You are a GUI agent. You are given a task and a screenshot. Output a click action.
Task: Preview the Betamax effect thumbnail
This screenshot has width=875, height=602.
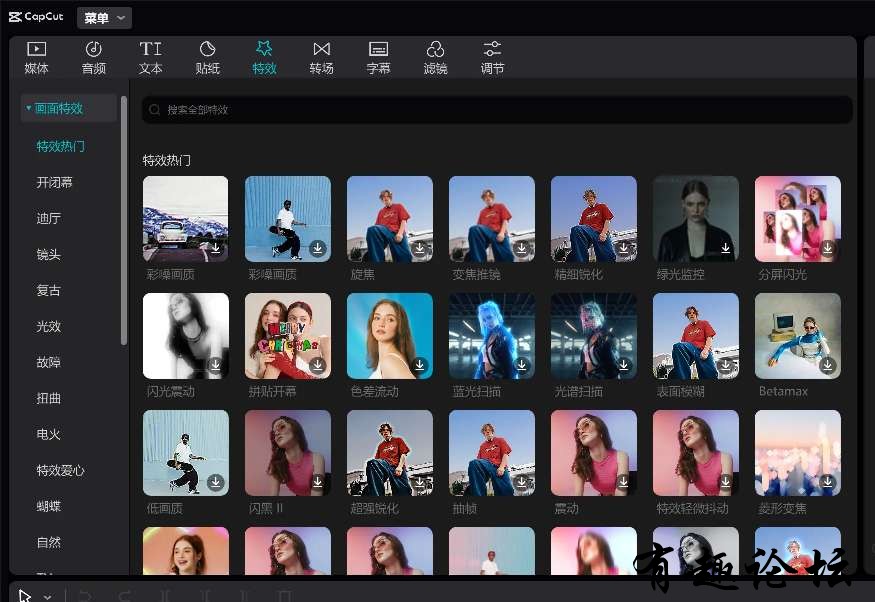(x=798, y=336)
